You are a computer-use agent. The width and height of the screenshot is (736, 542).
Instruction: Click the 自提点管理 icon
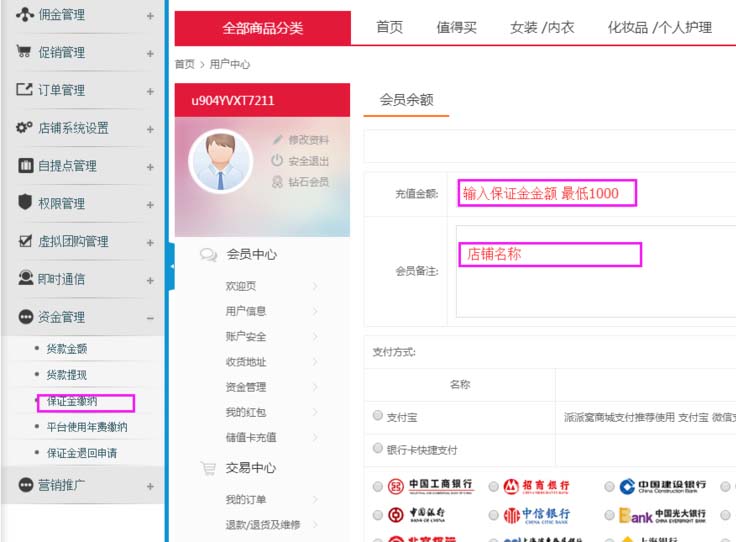26,165
